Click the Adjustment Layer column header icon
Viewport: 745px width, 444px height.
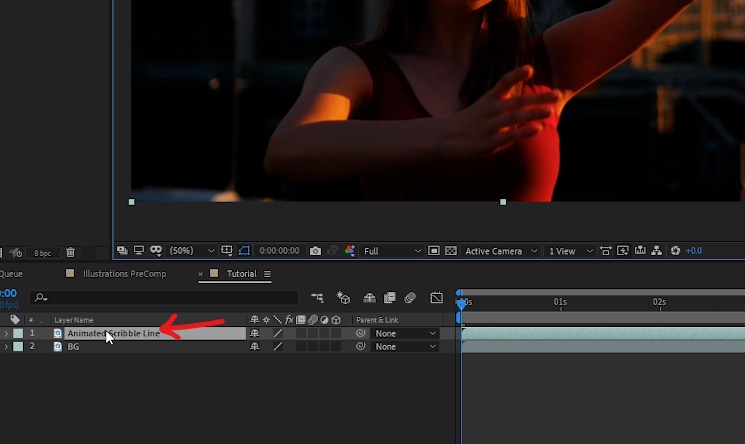click(324, 319)
